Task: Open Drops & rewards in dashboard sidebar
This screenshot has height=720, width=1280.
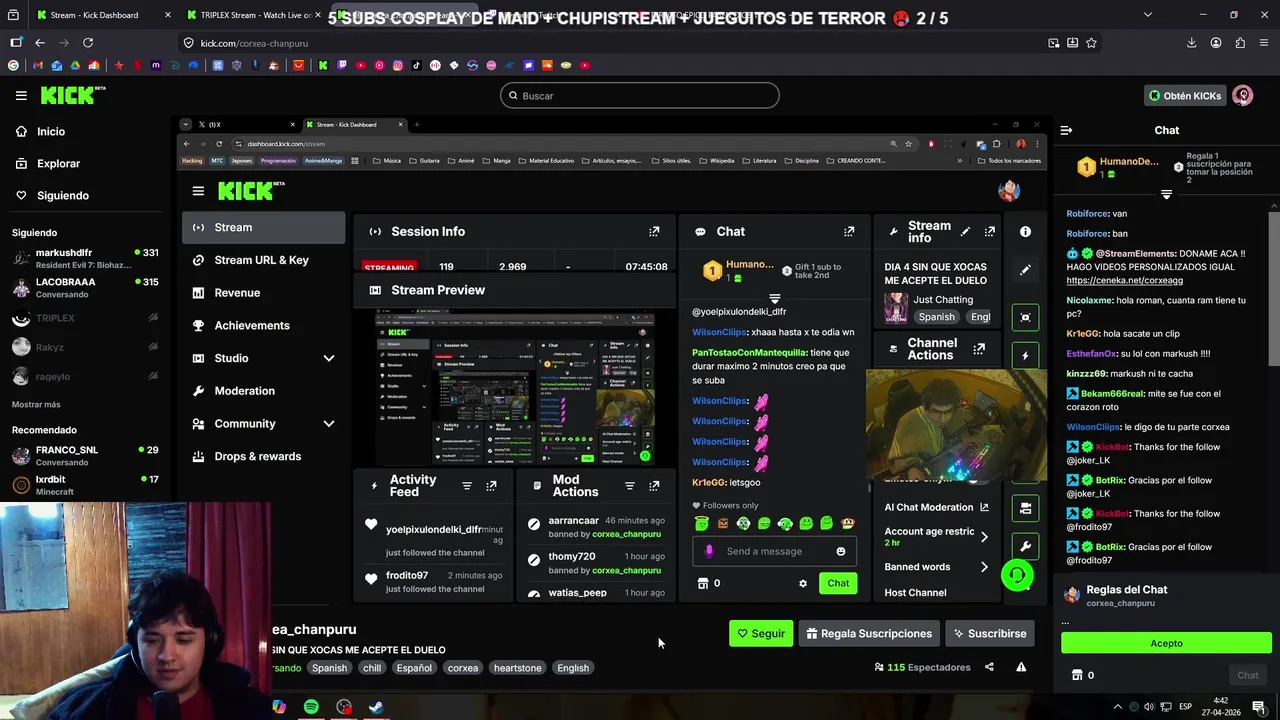Action: point(264,456)
